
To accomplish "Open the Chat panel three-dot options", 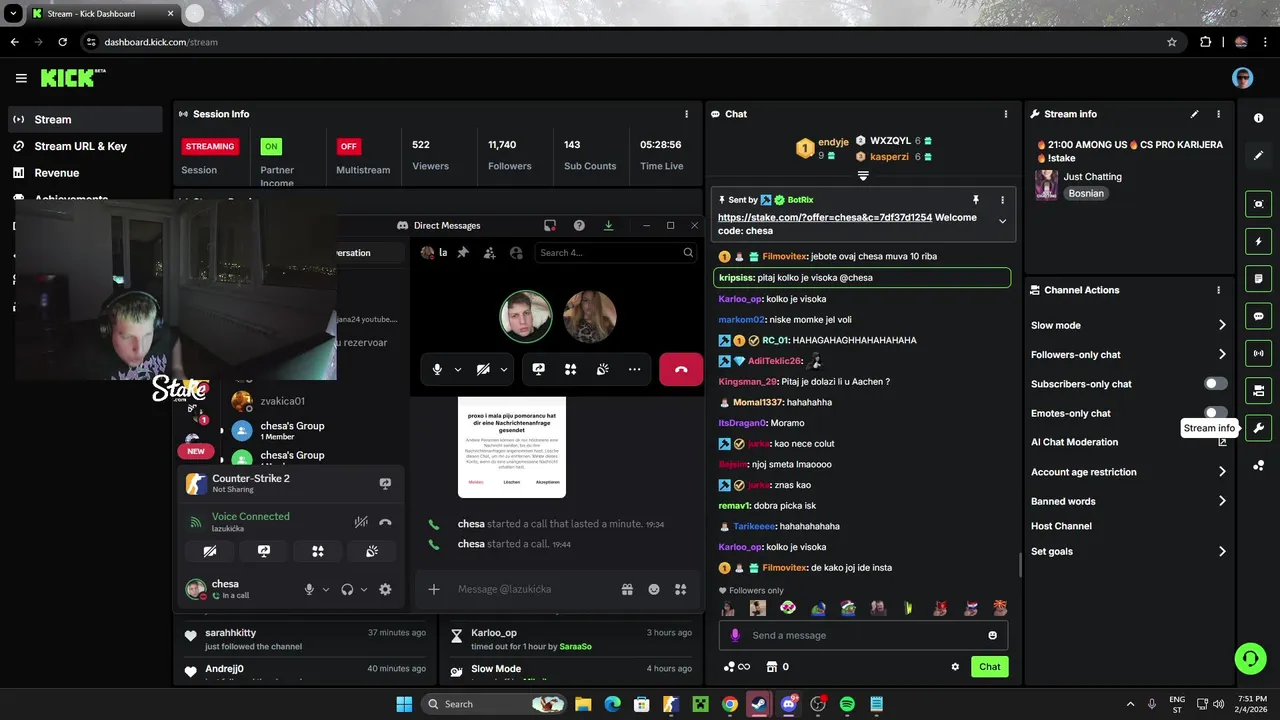I will (1004, 114).
